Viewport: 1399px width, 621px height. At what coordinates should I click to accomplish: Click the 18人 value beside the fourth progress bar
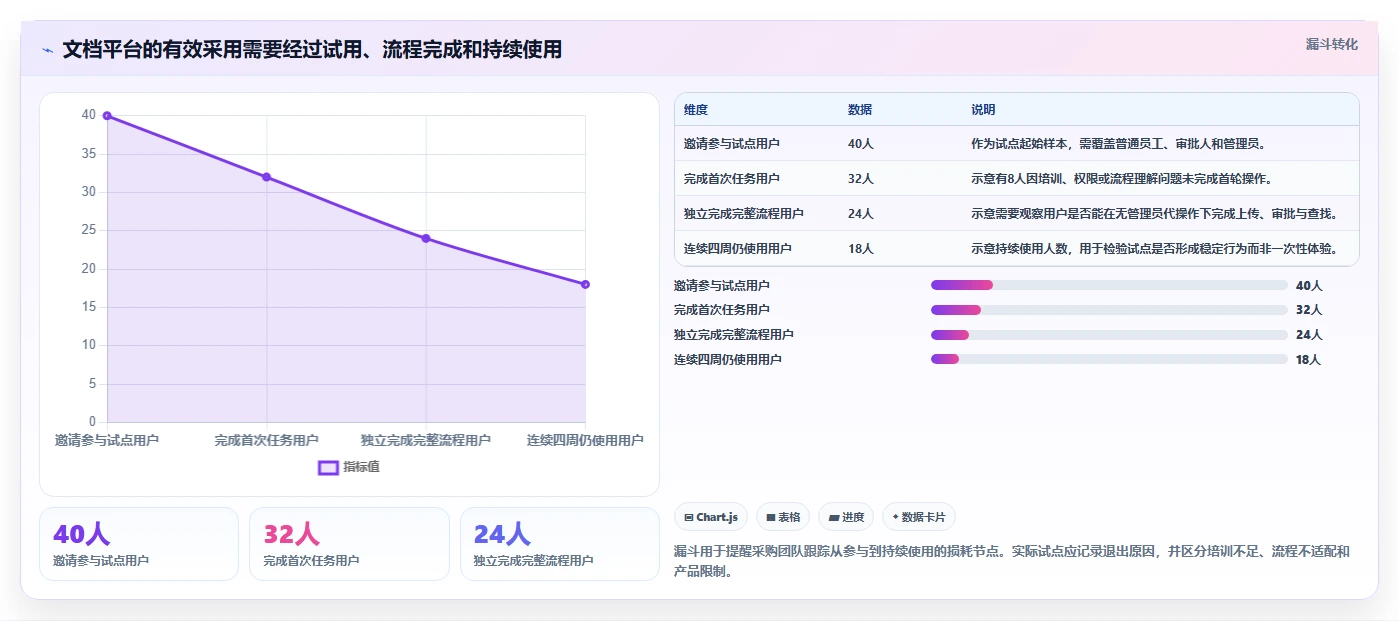(x=1309, y=360)
